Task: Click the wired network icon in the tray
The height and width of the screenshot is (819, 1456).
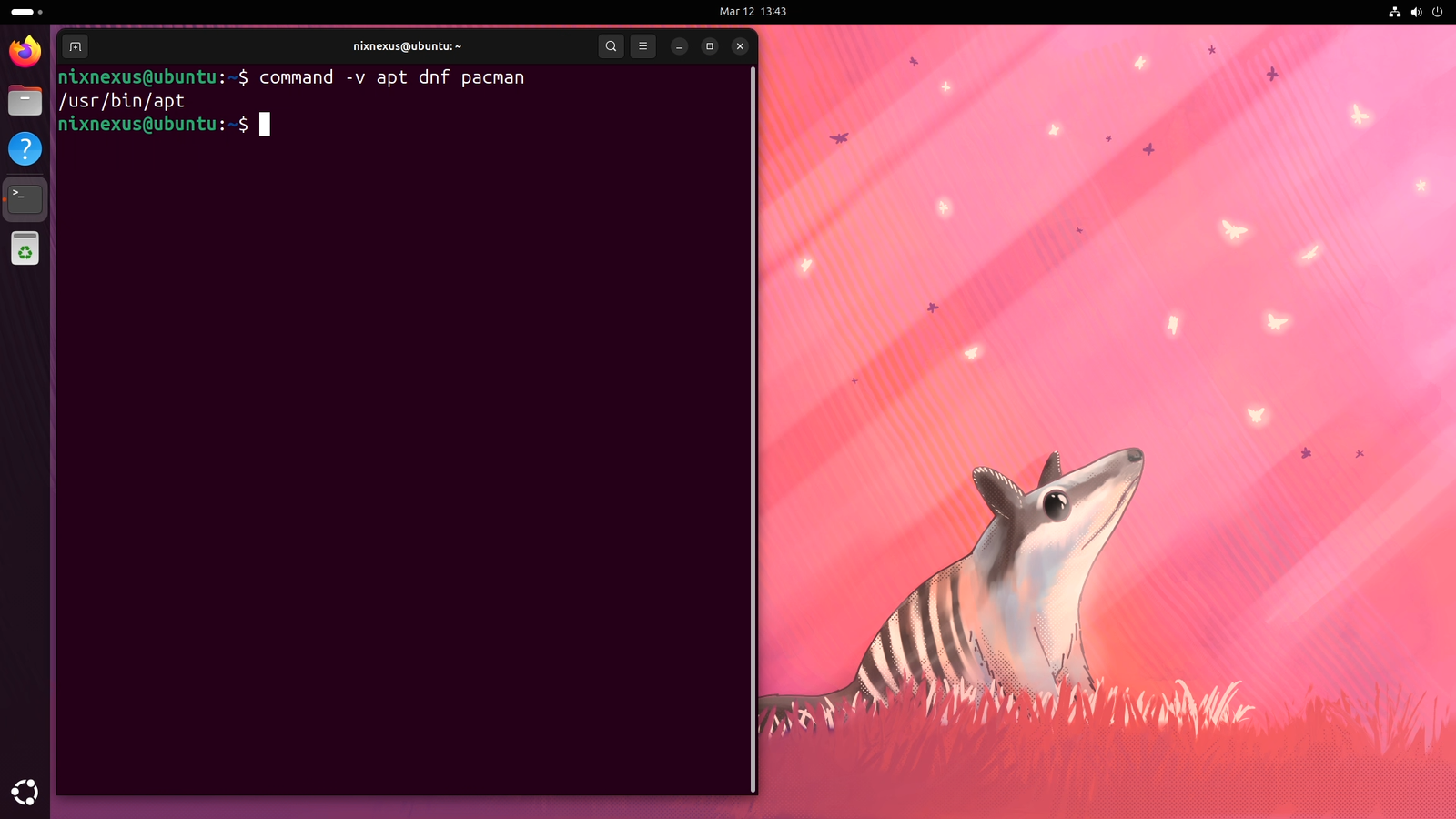Action: [x=1394, y=12]
